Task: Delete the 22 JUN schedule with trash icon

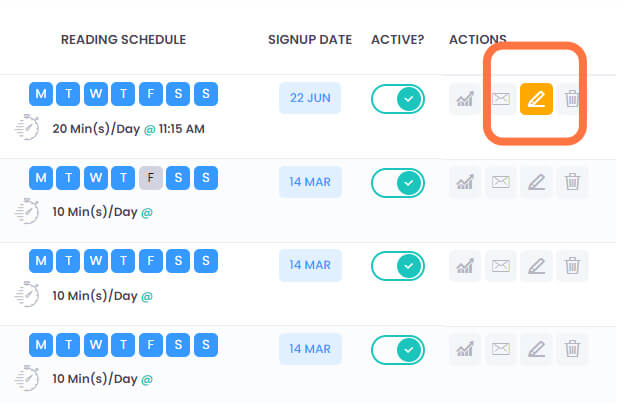Action: click(572, 99)
